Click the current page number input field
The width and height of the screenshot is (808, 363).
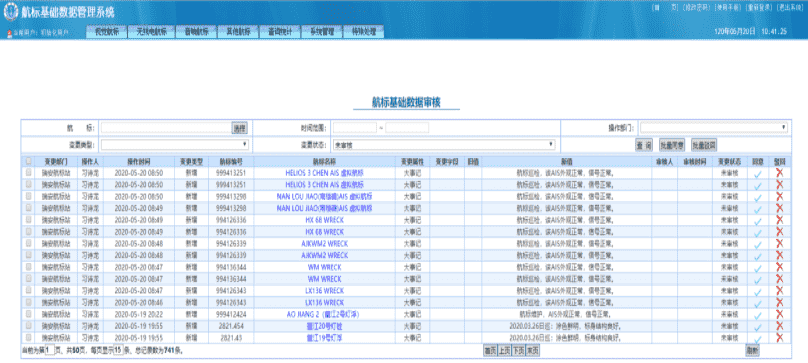49,351
